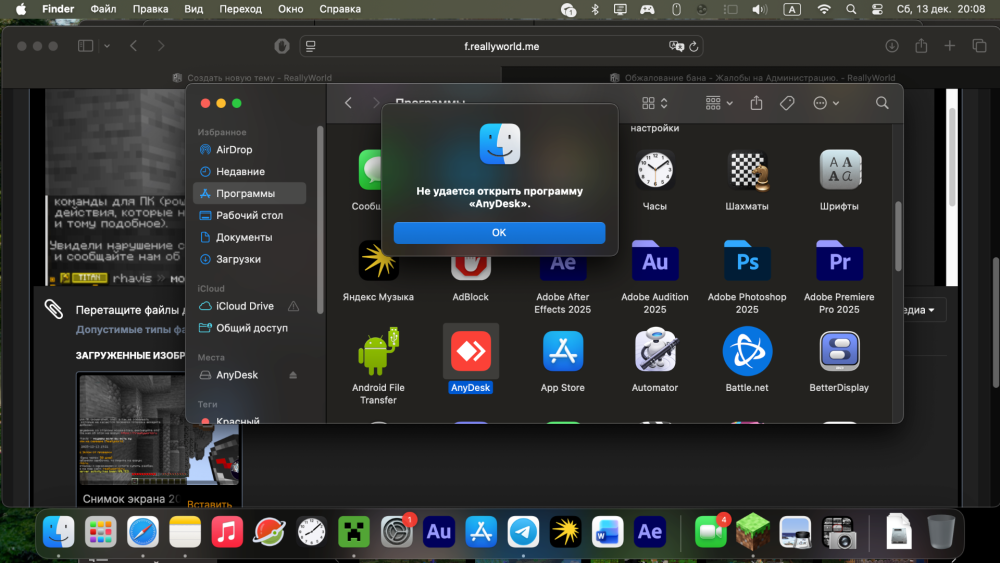Viewport: 1000px width, 563px height.
Task: Select the App Store icon in Programs
Action: (562, 351)
